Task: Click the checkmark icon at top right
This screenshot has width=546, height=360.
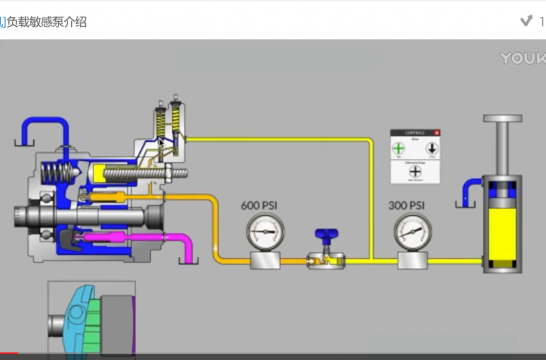Action: pos(526,21)
